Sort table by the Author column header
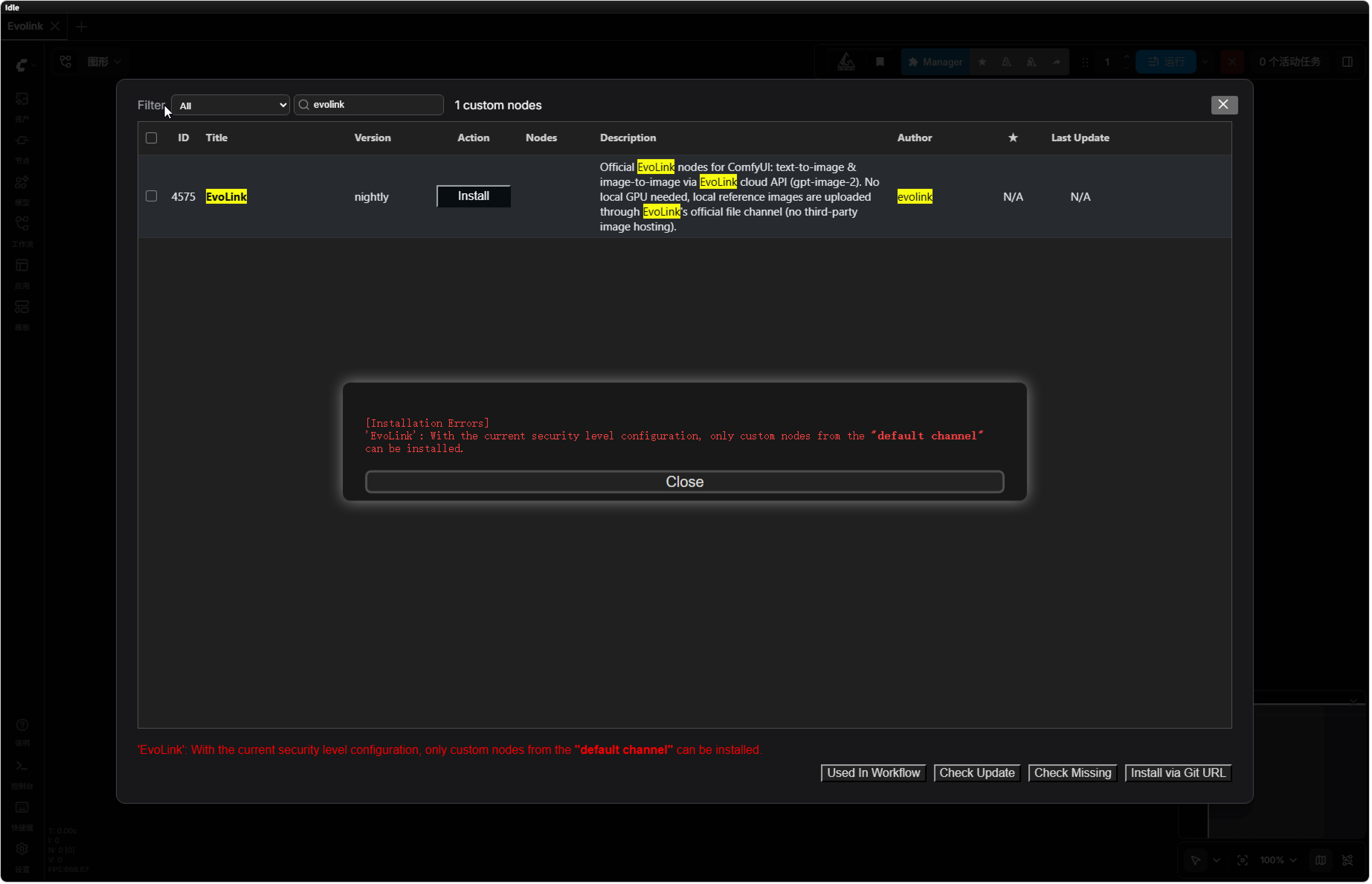The image size is (1372, 884). point(916,138)
